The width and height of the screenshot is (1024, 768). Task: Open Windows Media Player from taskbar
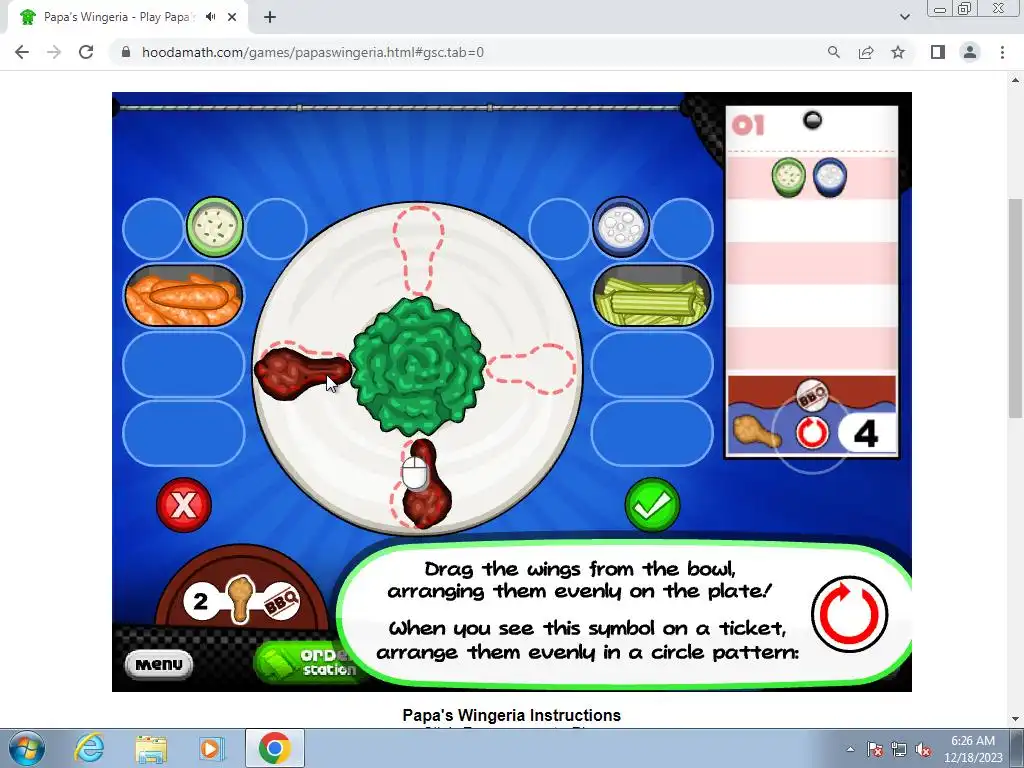coord(211,748)
